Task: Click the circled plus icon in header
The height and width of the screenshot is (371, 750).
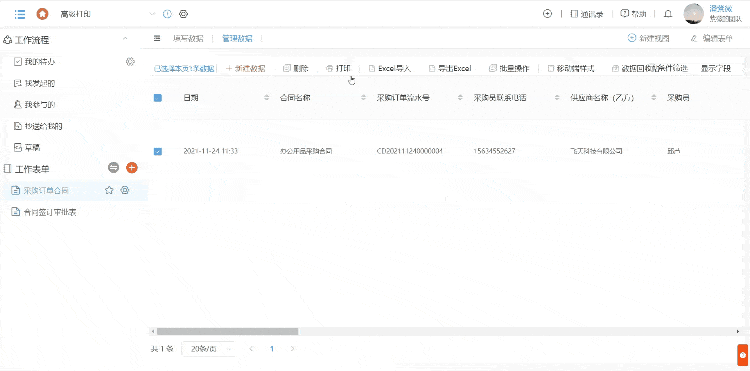Action: 548,14
